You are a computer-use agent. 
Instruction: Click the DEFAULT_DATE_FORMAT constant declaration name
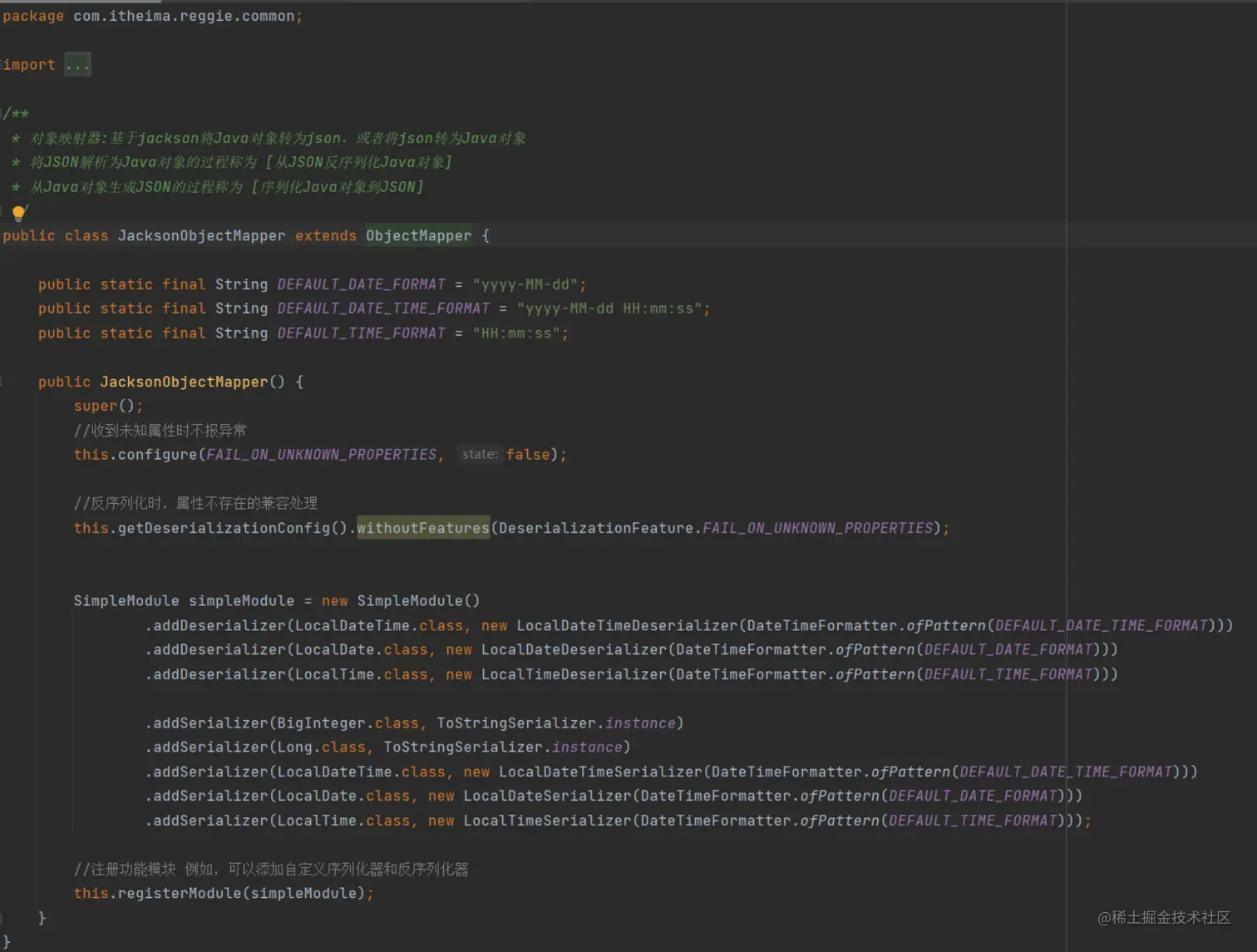(361, 284)
